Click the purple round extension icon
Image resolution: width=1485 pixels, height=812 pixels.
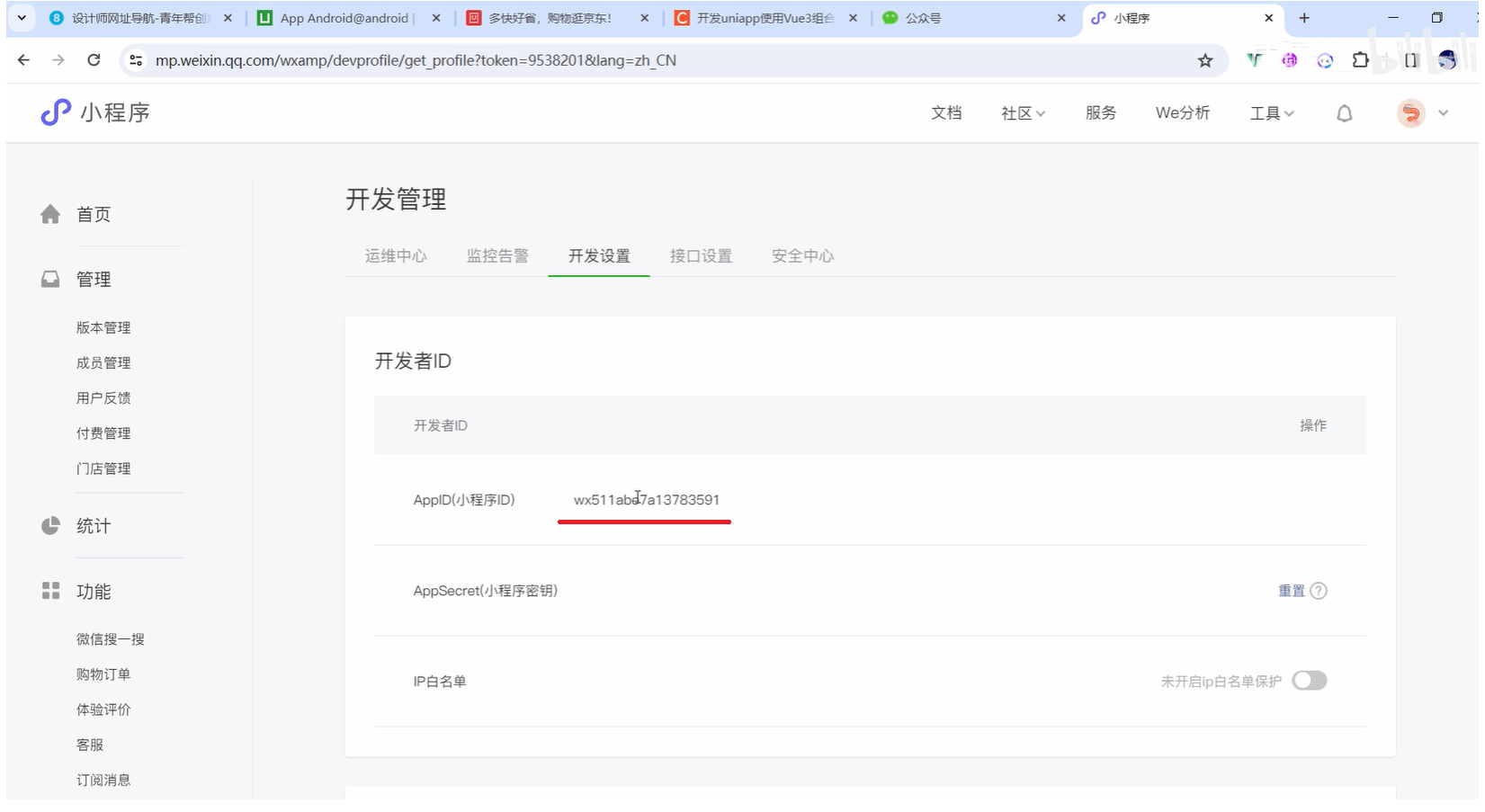click(x=1290, y=60)
